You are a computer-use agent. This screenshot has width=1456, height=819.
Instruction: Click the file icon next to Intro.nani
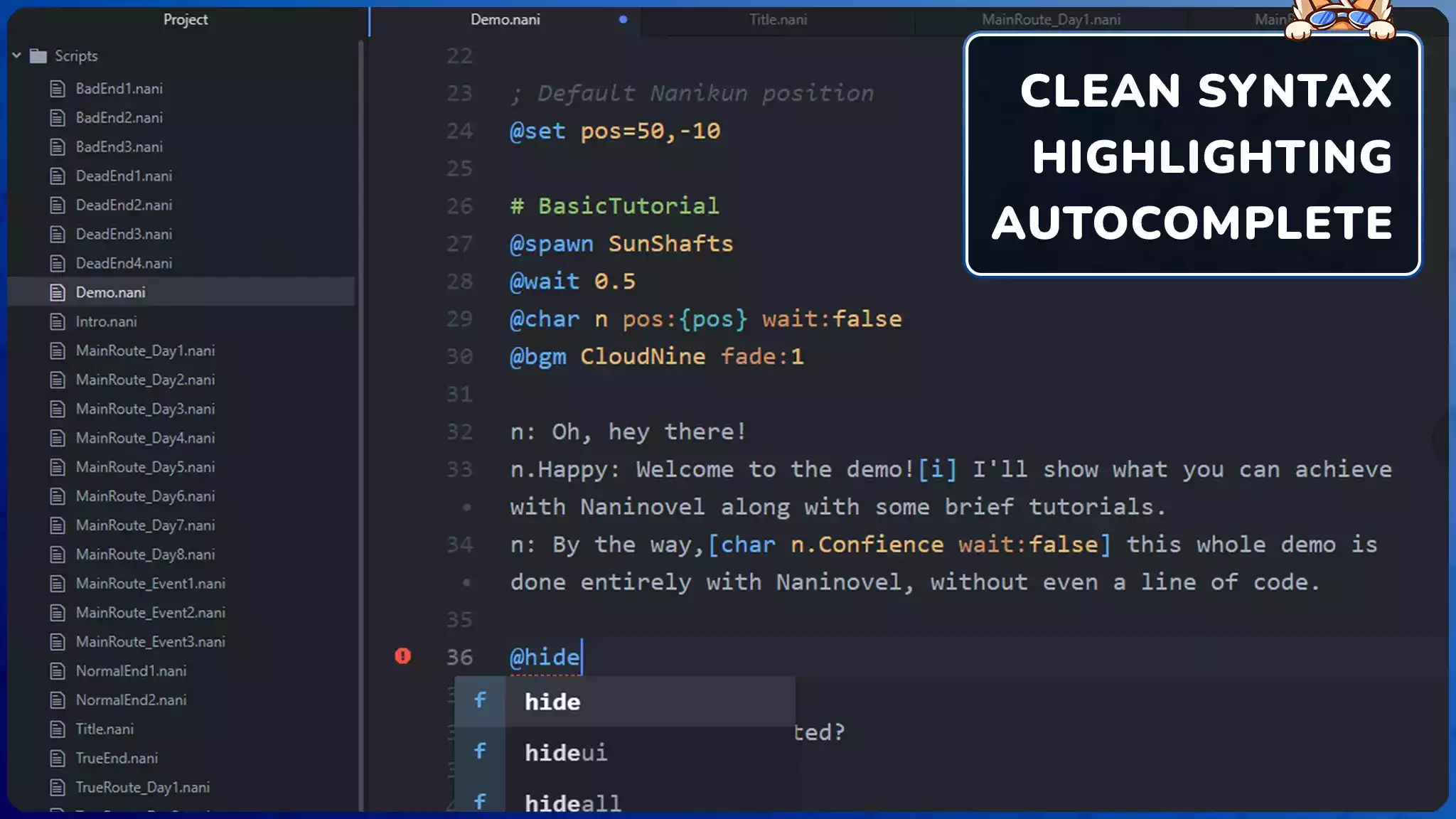tap(58, 322)
